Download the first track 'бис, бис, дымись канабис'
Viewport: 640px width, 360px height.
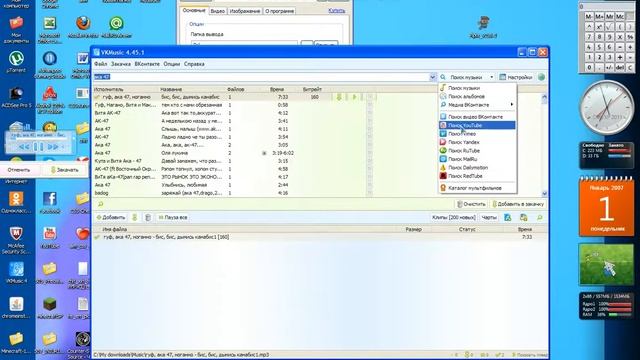click(339, 97)
